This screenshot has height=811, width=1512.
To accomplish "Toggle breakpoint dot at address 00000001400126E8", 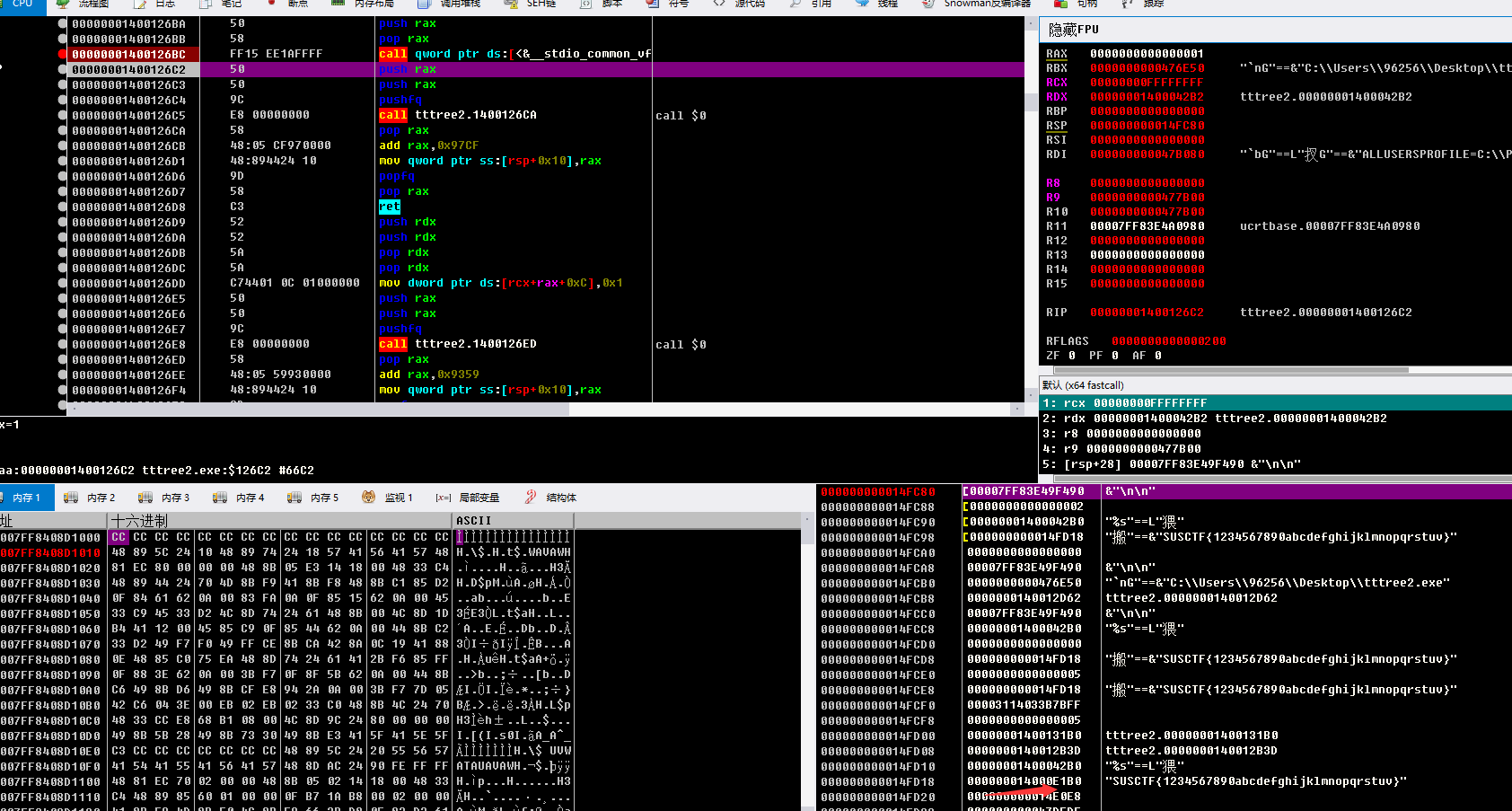I will (x=62, y=344).
